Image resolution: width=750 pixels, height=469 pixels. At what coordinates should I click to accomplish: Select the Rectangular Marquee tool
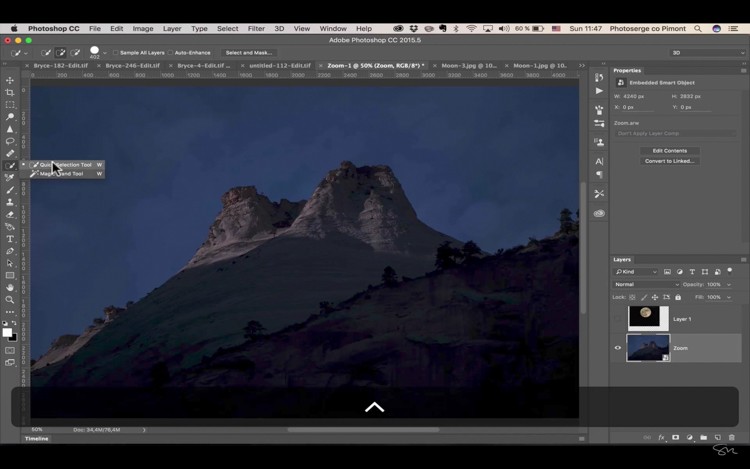pyautogui.click(x=10, y=105)
